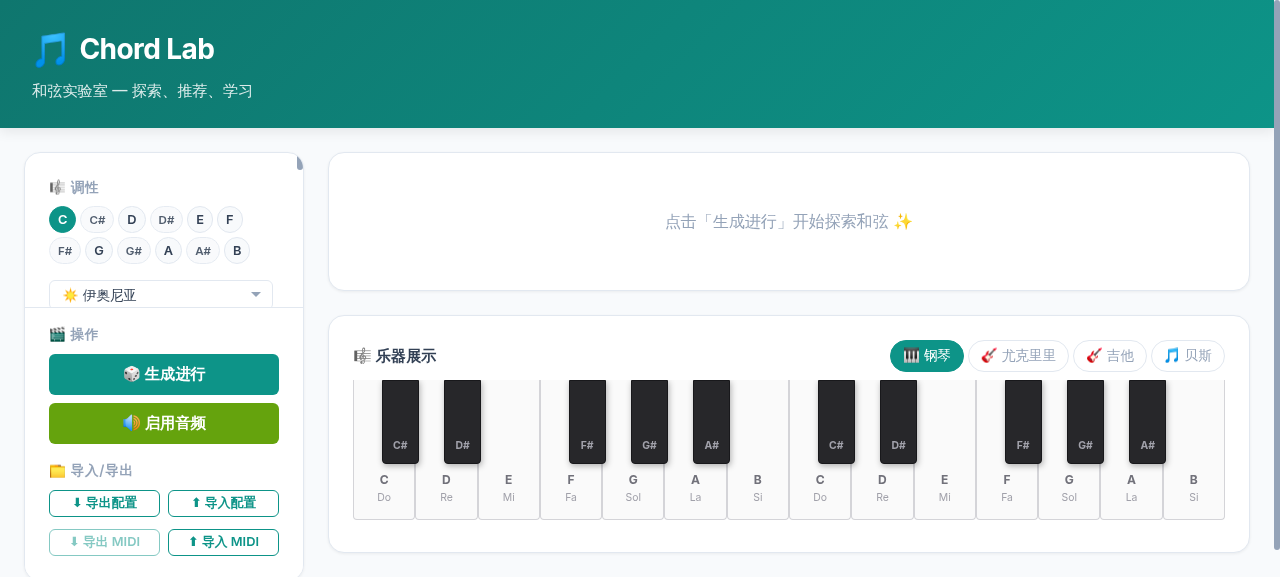Click the page vertical scrollbar
The height and width of the screenshot is (577, 1280).
click(1276, 274)
